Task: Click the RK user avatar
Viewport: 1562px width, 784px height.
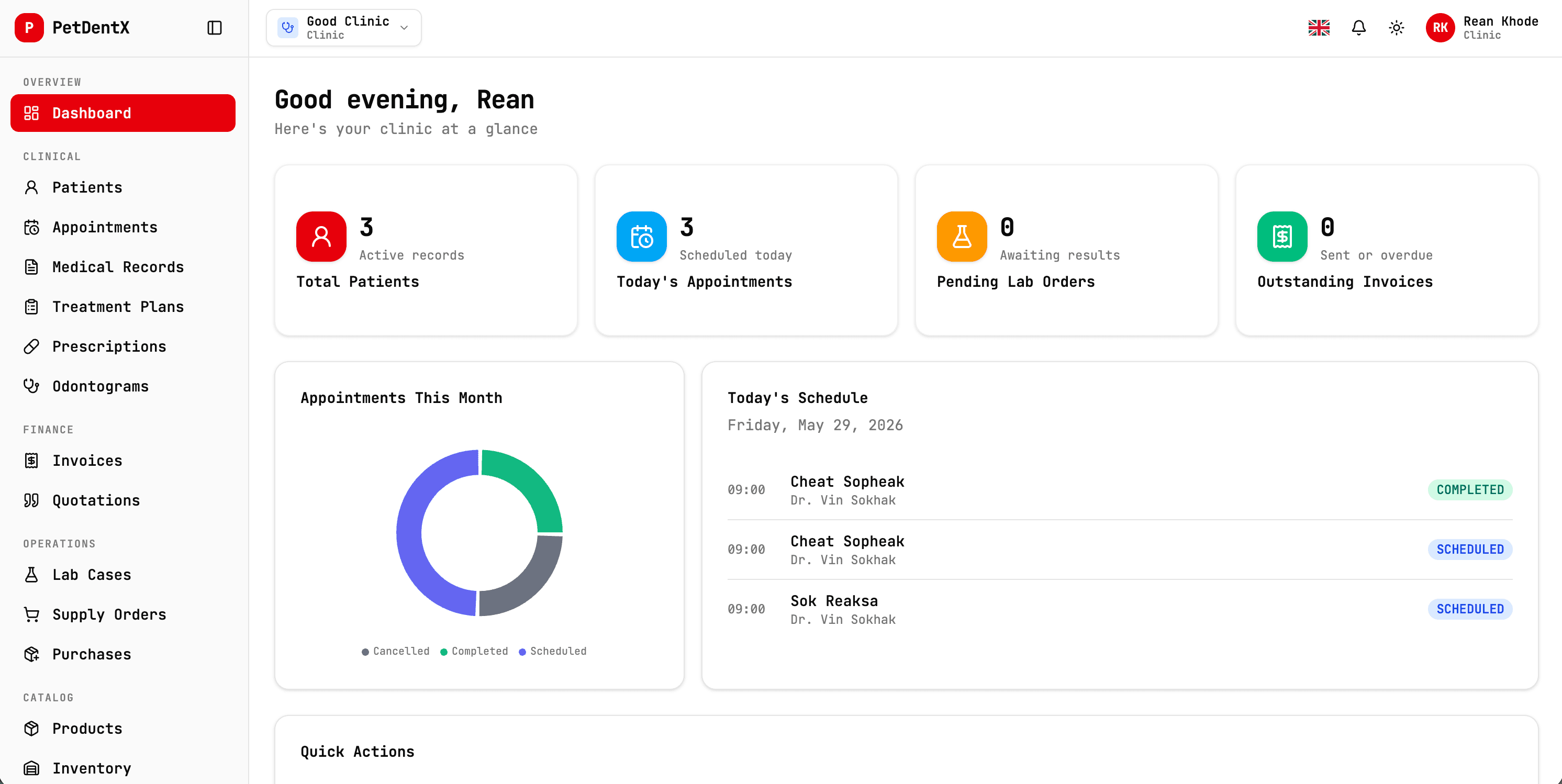Action: pos(1440,28)
